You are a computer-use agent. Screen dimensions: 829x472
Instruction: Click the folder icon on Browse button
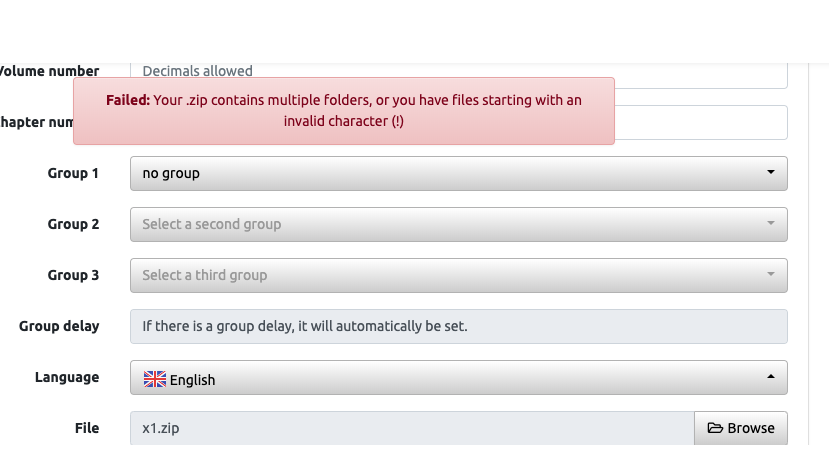pos(715,428)
